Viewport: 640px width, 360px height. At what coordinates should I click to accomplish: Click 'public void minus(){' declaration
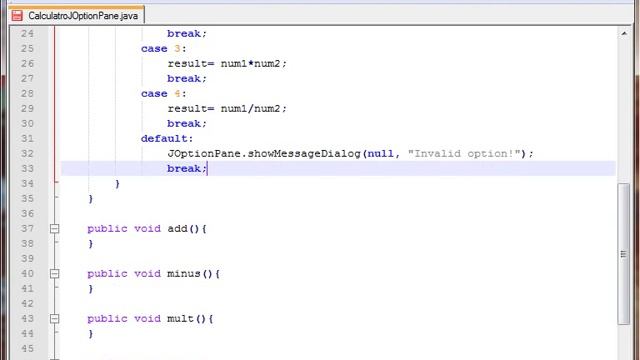154,274
